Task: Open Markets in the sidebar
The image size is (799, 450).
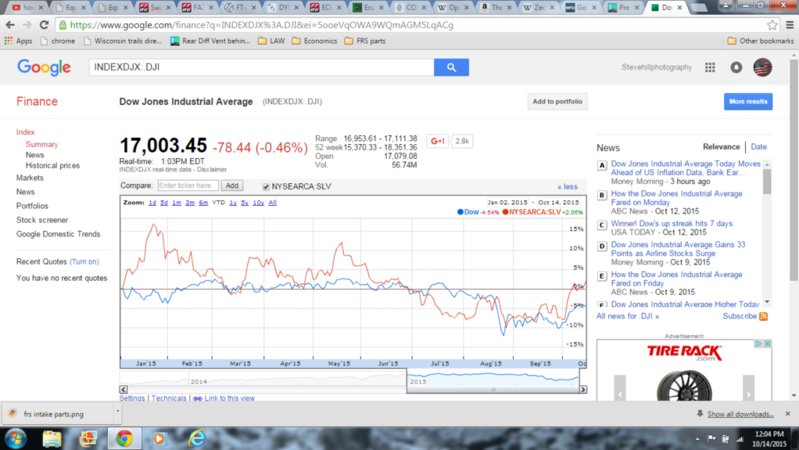Action: coord(30,178)
